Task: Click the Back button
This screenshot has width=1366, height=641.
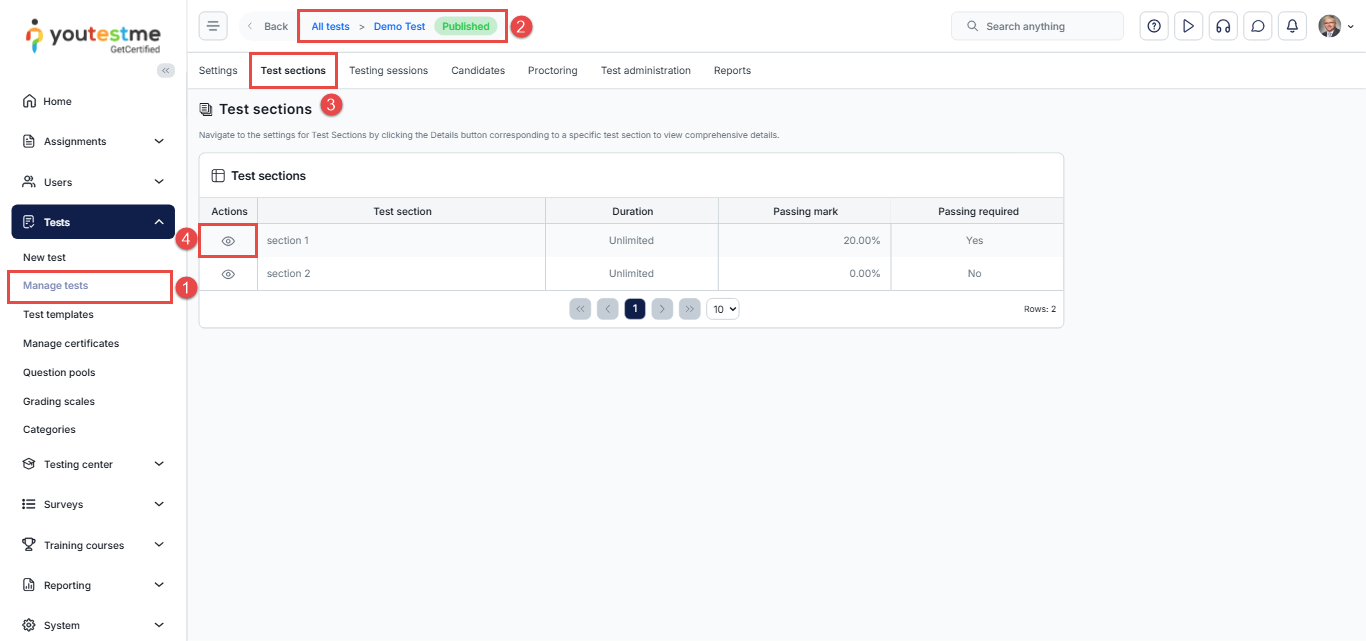Action: (267, 27)
